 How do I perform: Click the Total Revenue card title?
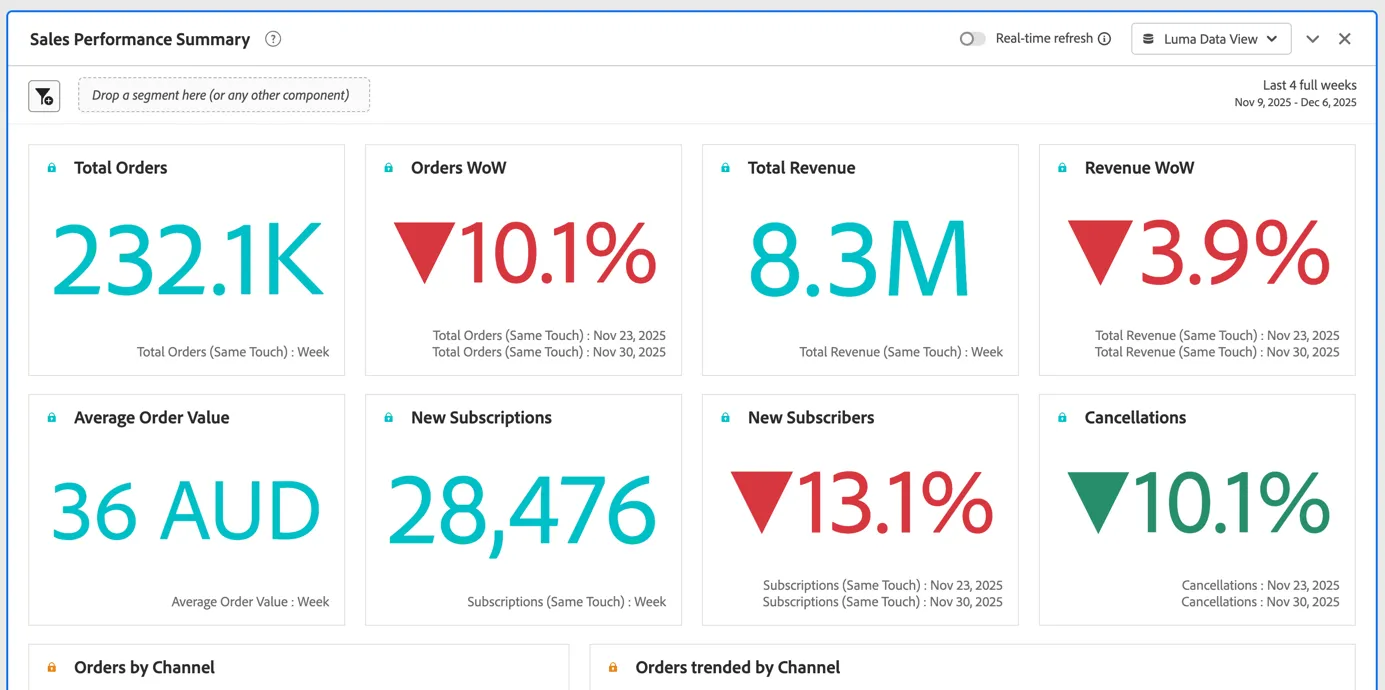click(802, 168)
